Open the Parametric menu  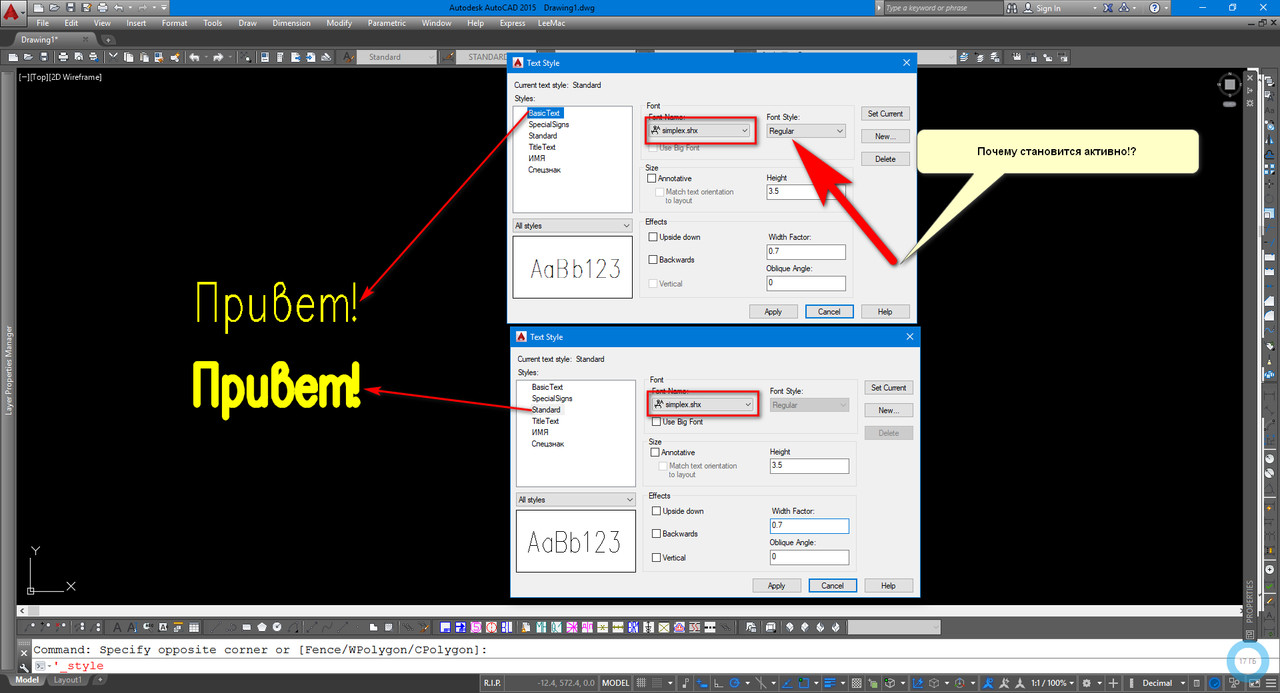coord(386,23)
